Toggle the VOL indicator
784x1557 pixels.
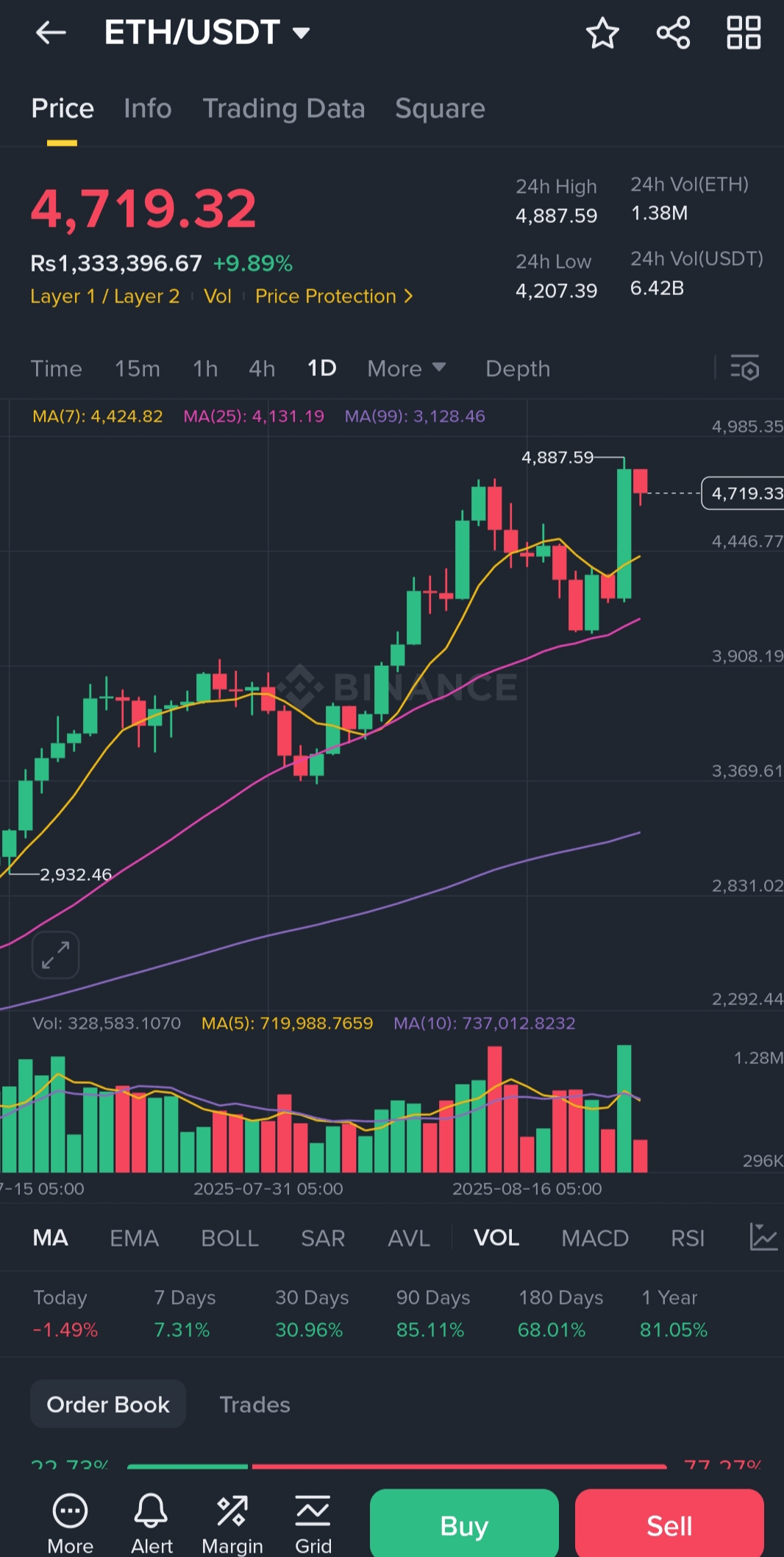496,1238
